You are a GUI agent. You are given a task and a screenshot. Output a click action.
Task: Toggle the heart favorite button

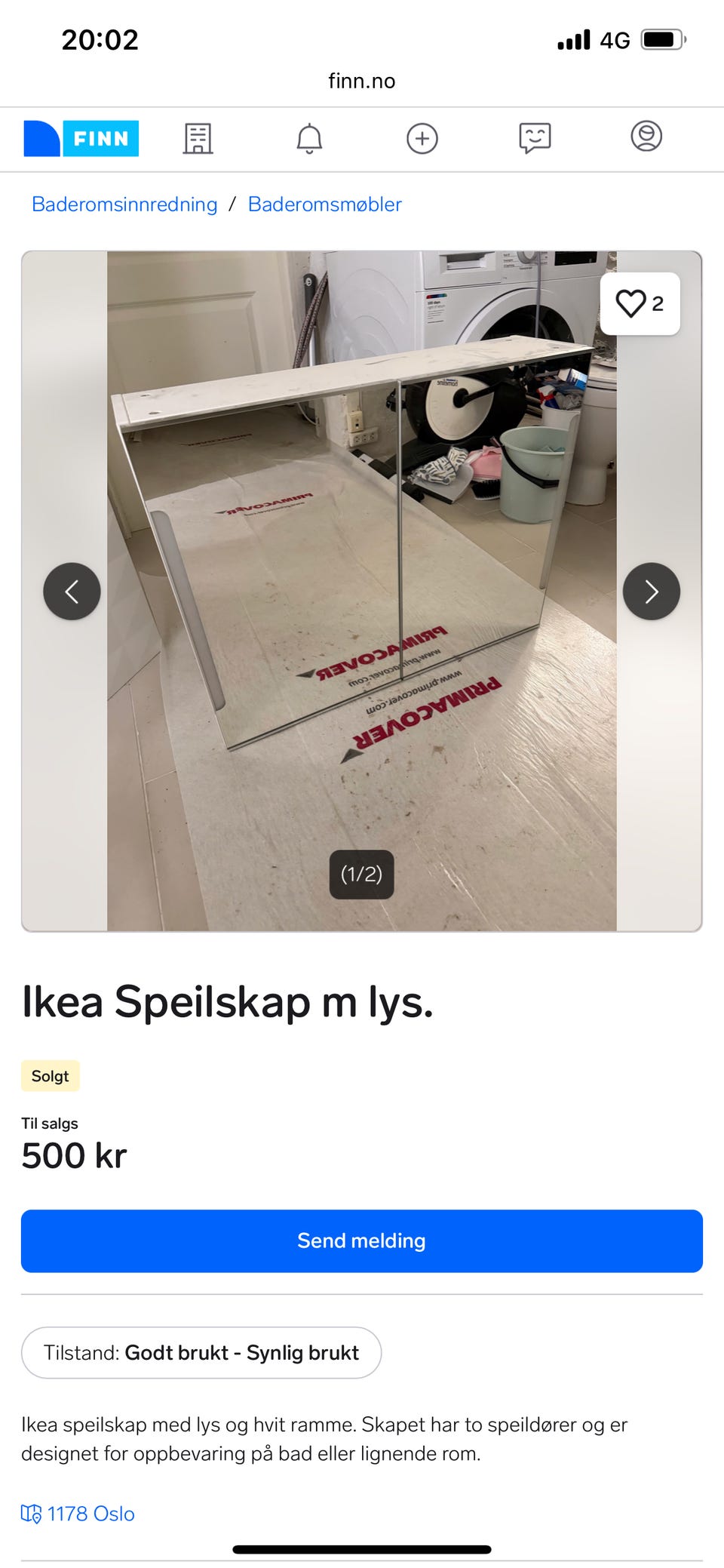click(x=640, y=303)
